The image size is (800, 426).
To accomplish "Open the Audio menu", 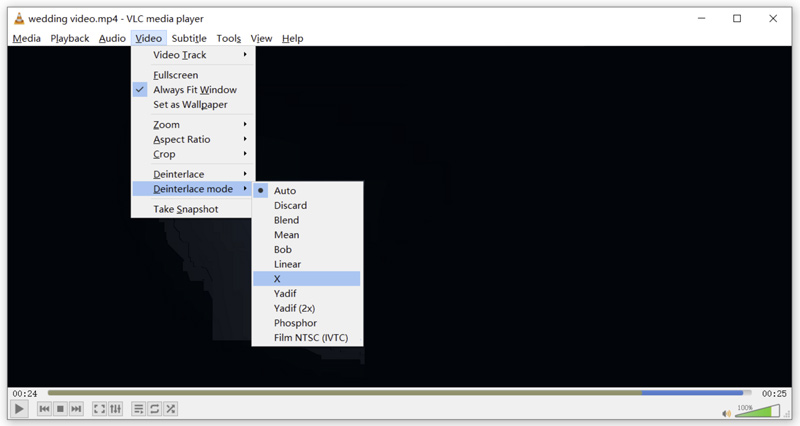I will [x=112, y=38].
